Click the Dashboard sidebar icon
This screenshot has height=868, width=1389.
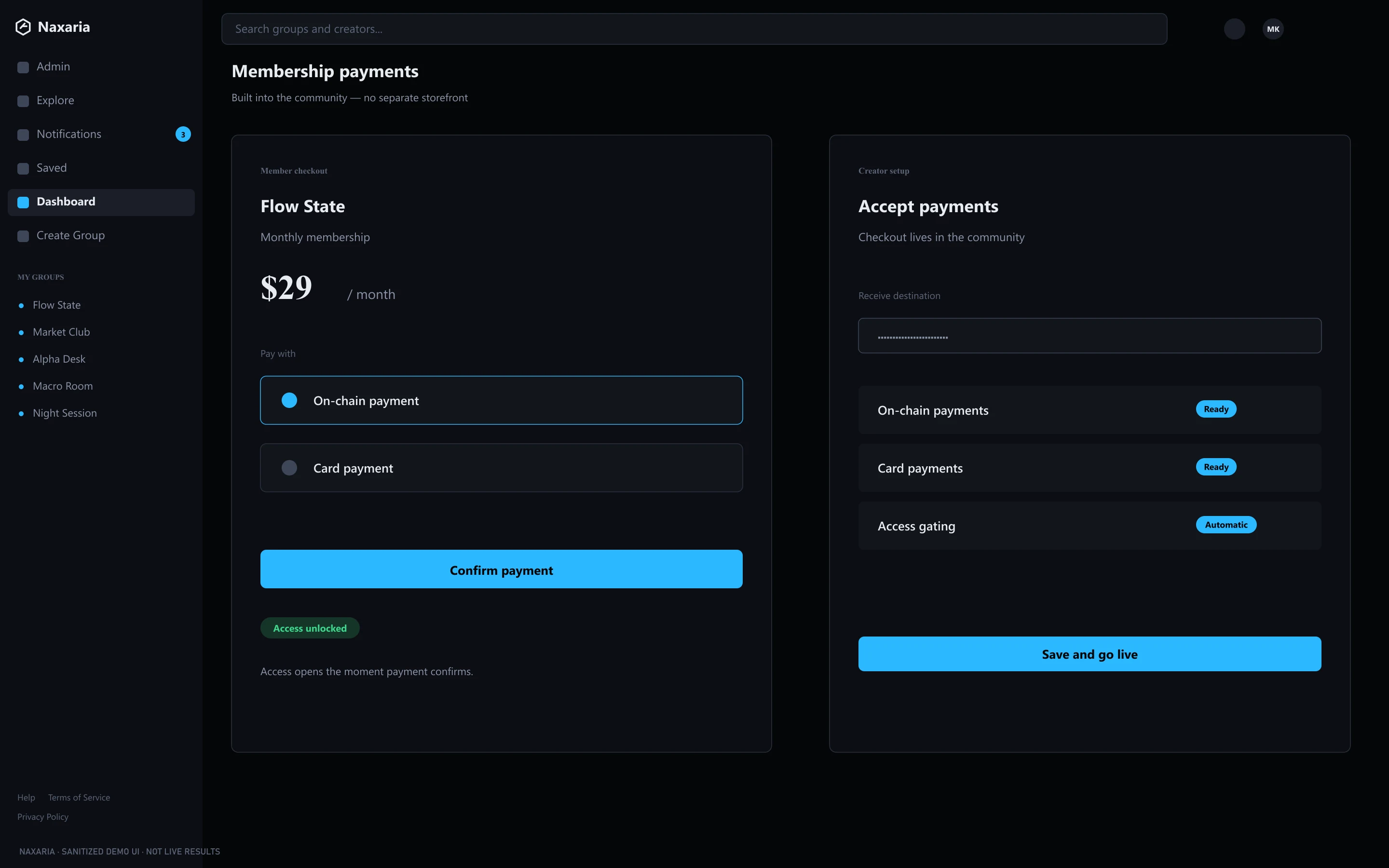click(23, 202)
